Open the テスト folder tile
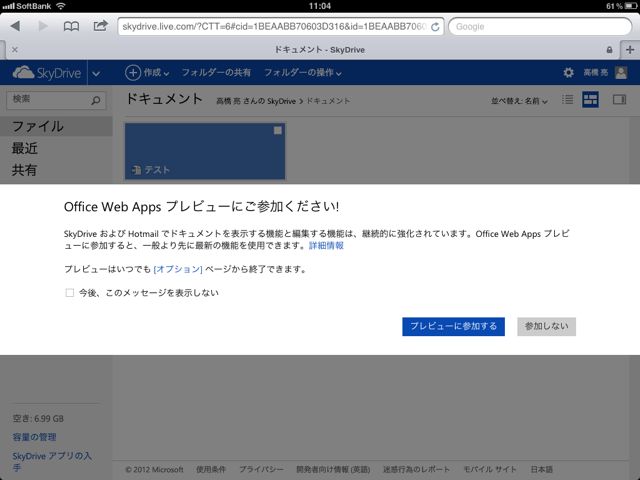 coord(205,151)
